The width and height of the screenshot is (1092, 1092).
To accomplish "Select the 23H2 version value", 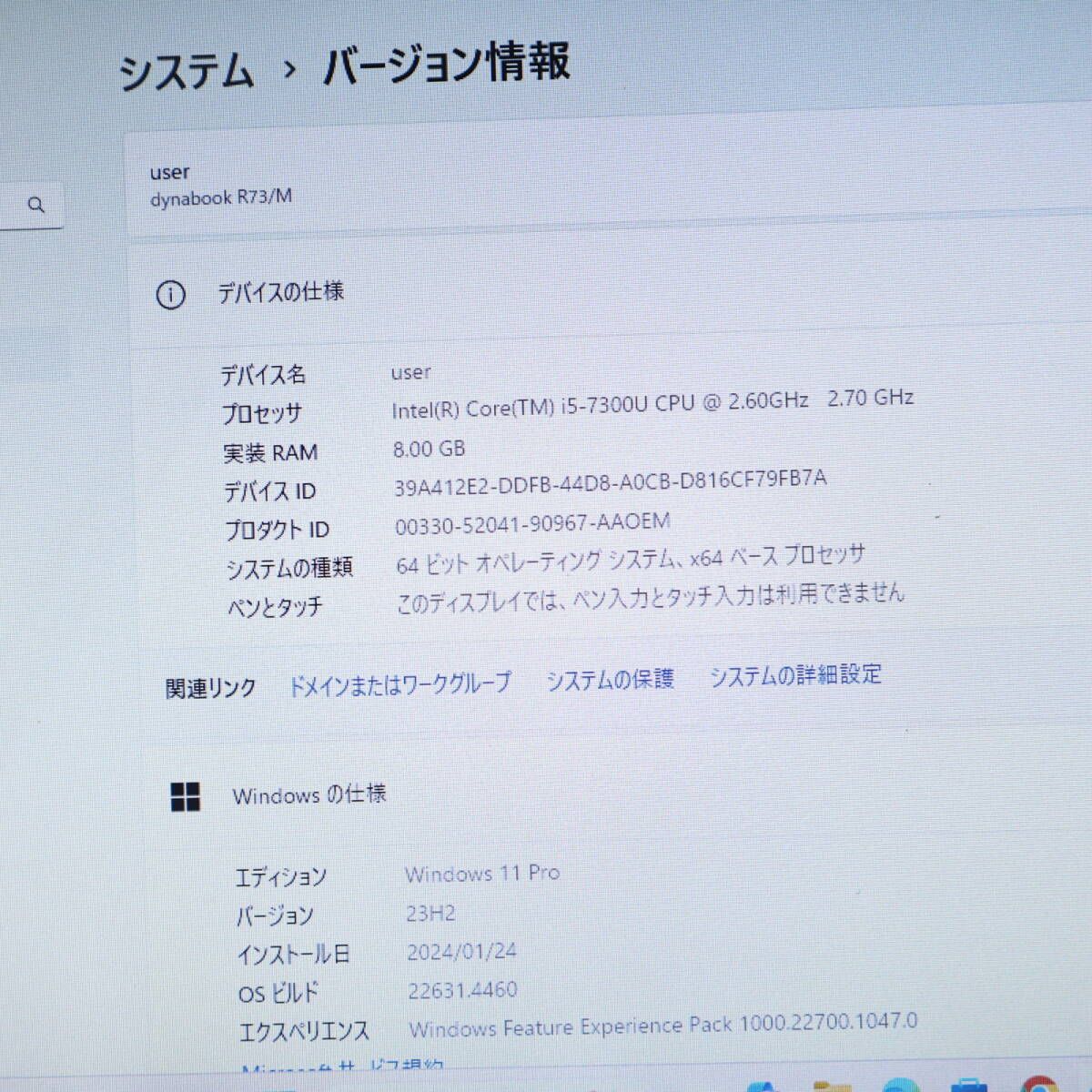I will tap(430, 913).
